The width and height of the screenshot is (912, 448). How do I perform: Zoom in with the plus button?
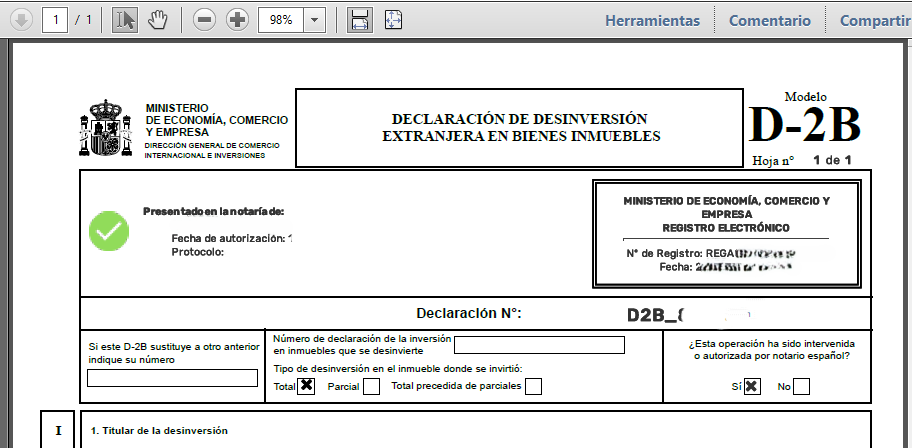(237, 20)
